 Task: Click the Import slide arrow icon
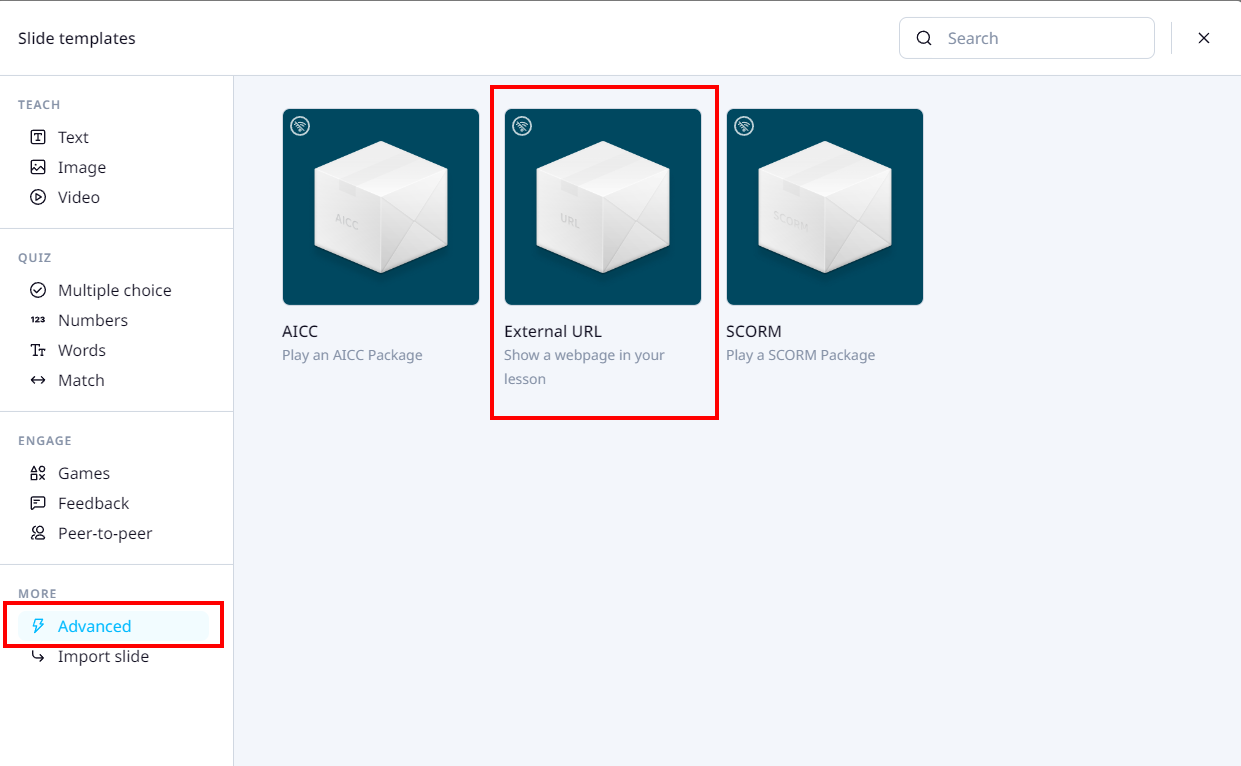click(38, 656)
